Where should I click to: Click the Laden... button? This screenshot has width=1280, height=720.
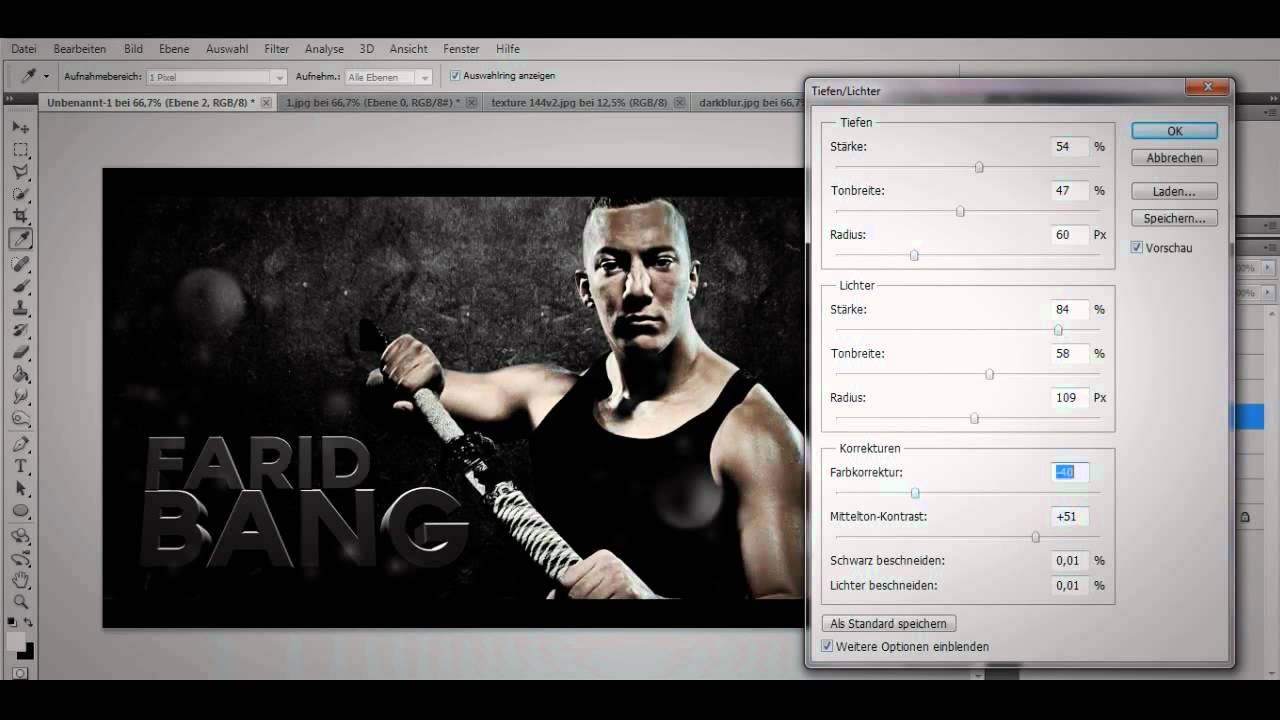coord(1174,191)
